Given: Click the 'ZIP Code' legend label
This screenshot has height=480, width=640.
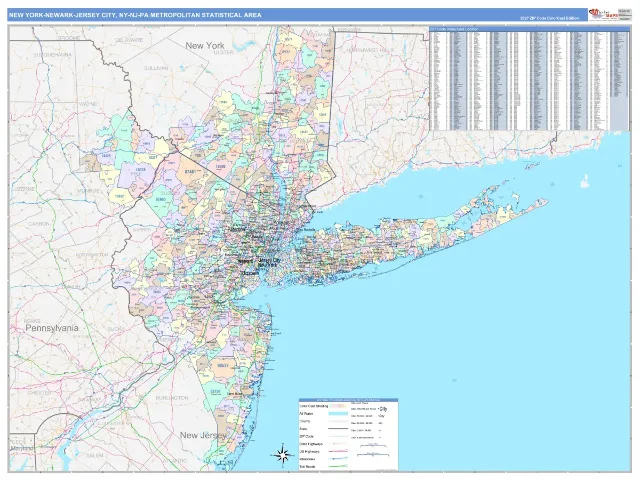Looking at the screenshot, I should pos(307,437).
